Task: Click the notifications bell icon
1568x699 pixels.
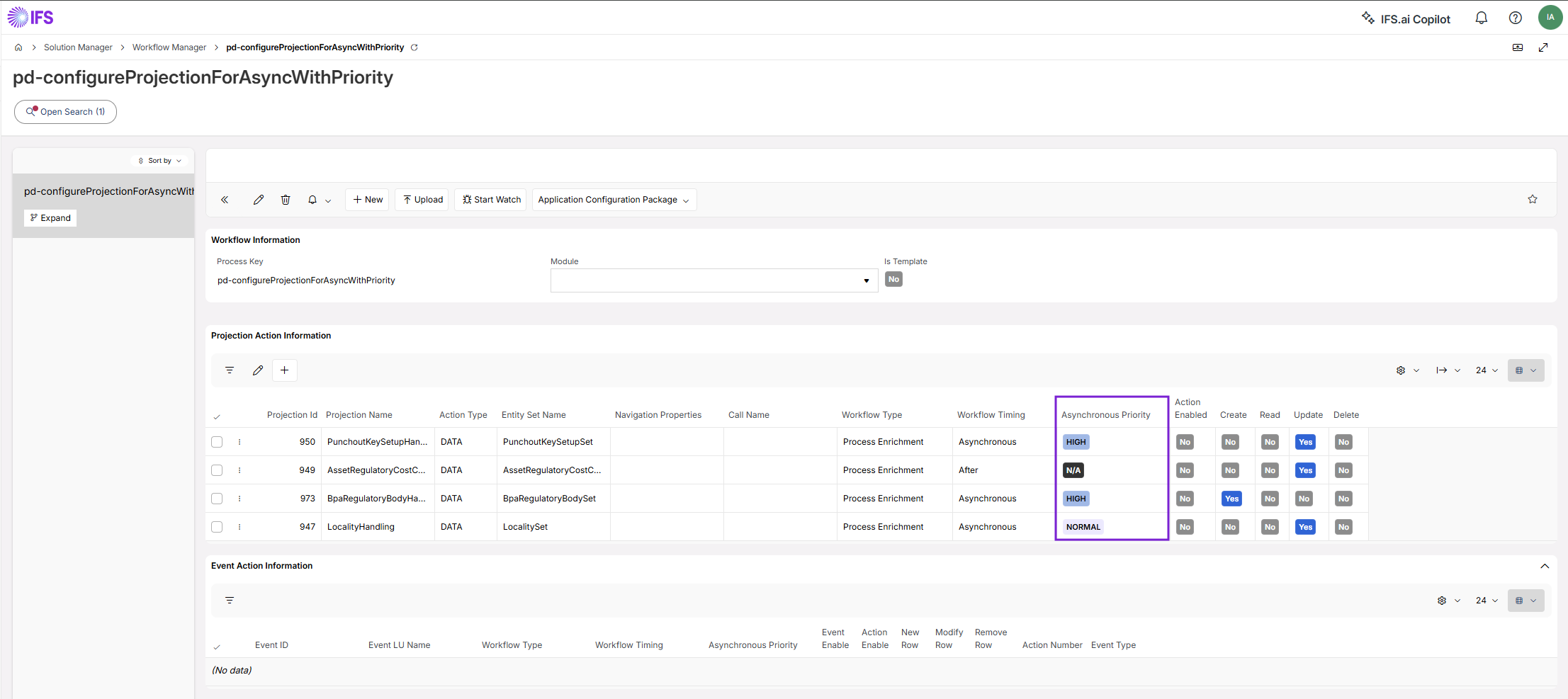Action: click(x=1481, y=18)
